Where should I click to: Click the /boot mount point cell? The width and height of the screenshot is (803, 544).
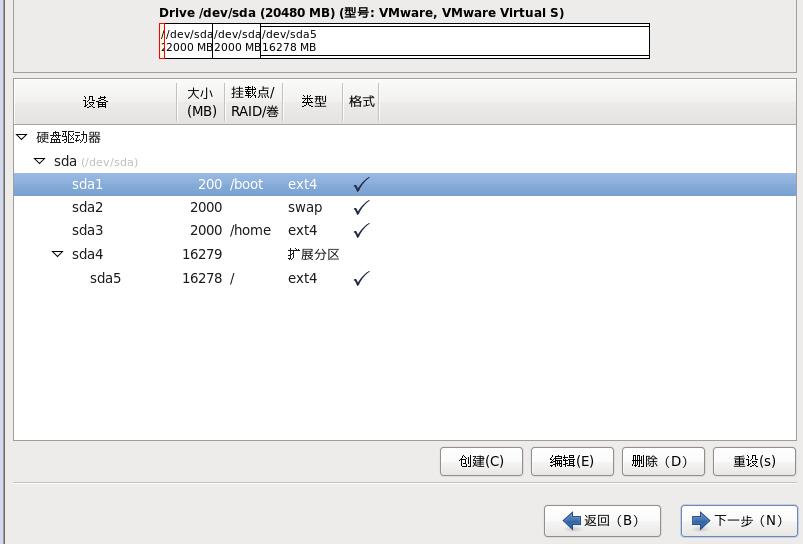pyautogui.click(x=246, y=184)
